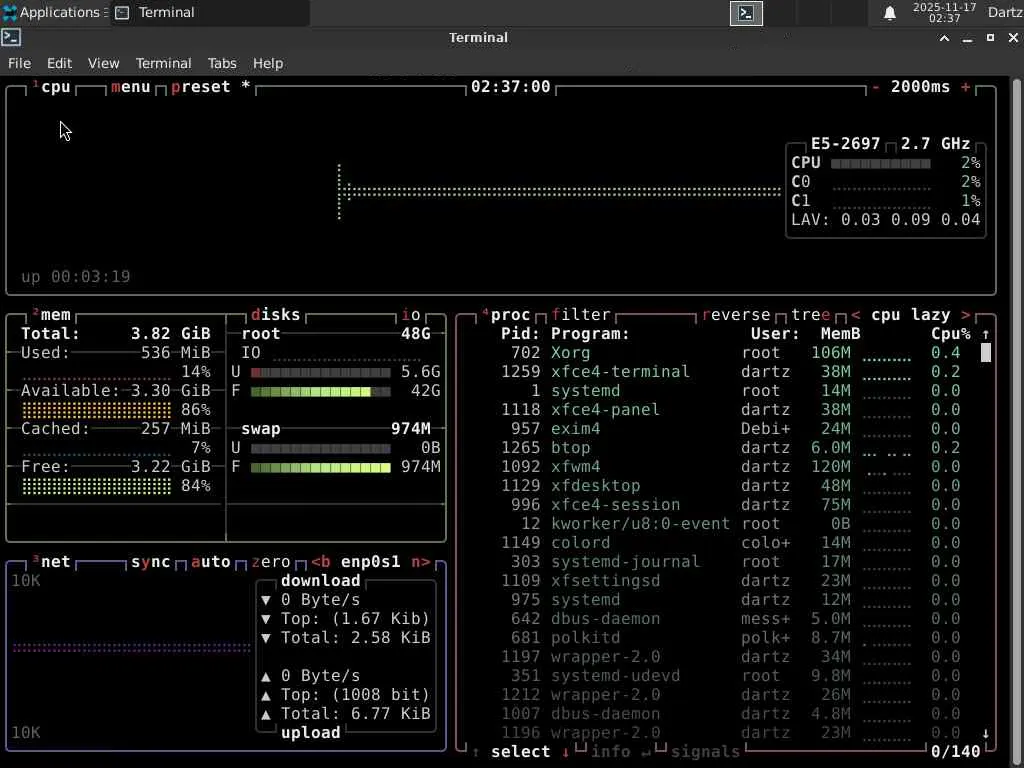Click process list scroll-down arrow

point(986,733)
